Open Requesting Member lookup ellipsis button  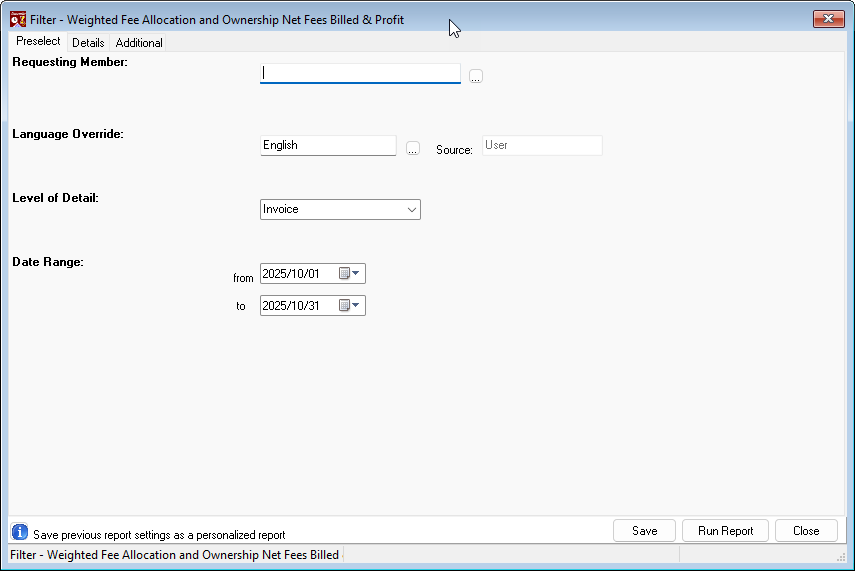pyautogui.click(x=475, y=76)
